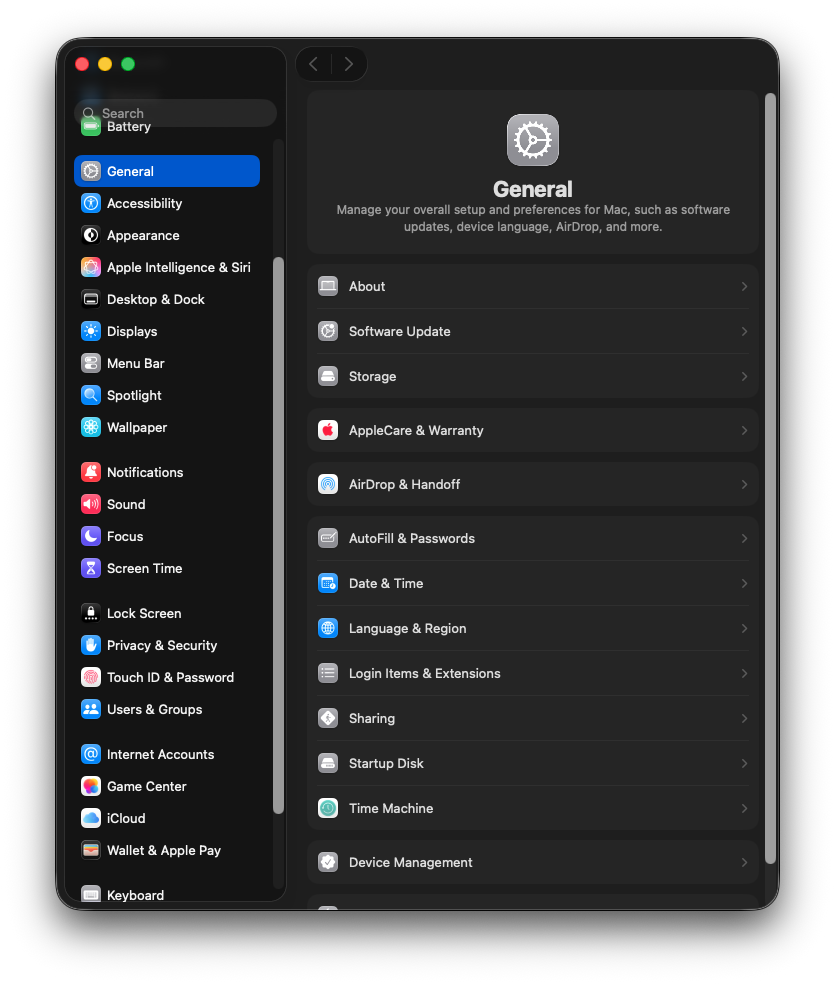
Task: Select Wallpaper in the sidebar
Action: [x=167, y=427]
